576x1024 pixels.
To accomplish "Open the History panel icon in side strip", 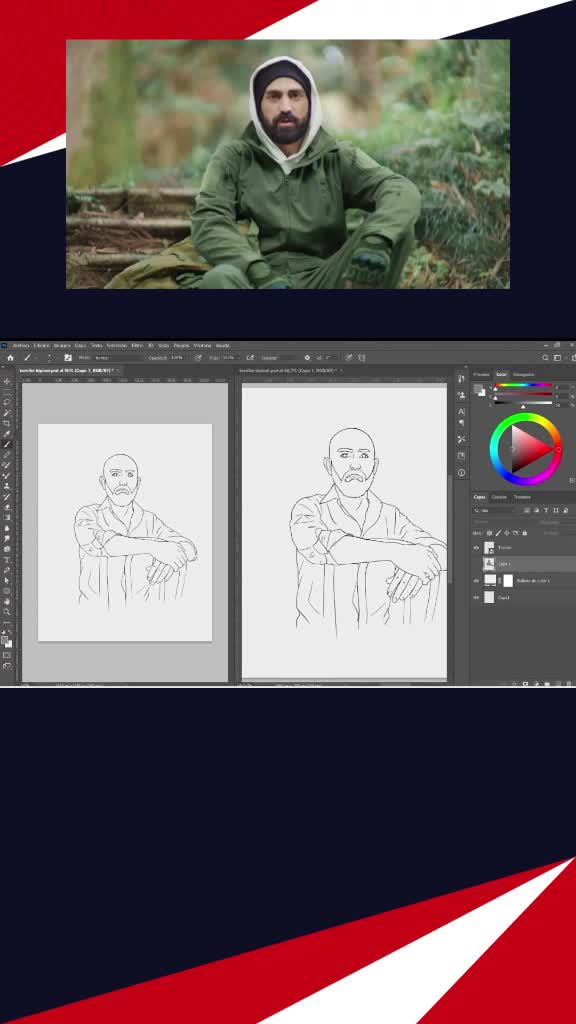I will [461, 379].
